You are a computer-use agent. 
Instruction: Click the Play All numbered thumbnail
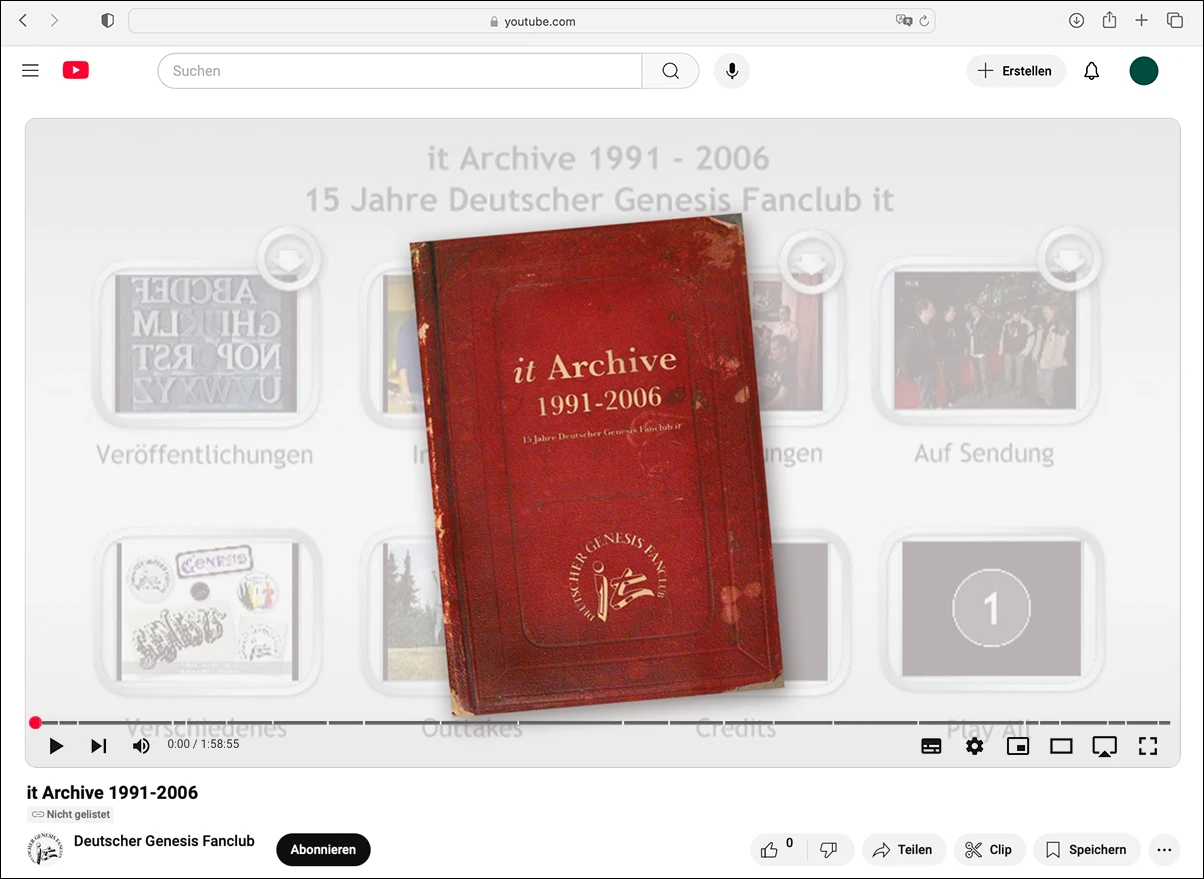coord(991,608)
